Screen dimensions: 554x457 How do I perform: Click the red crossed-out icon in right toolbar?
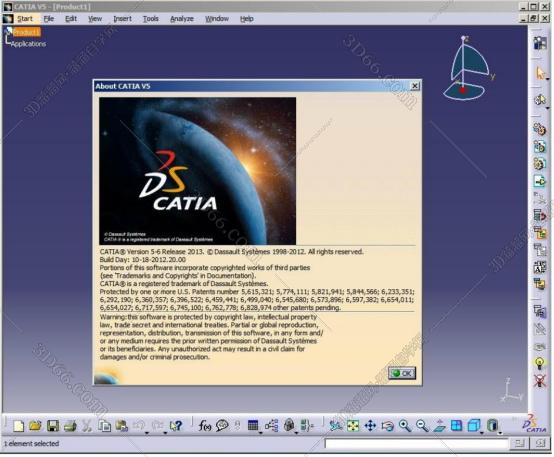tap(540, 381)
